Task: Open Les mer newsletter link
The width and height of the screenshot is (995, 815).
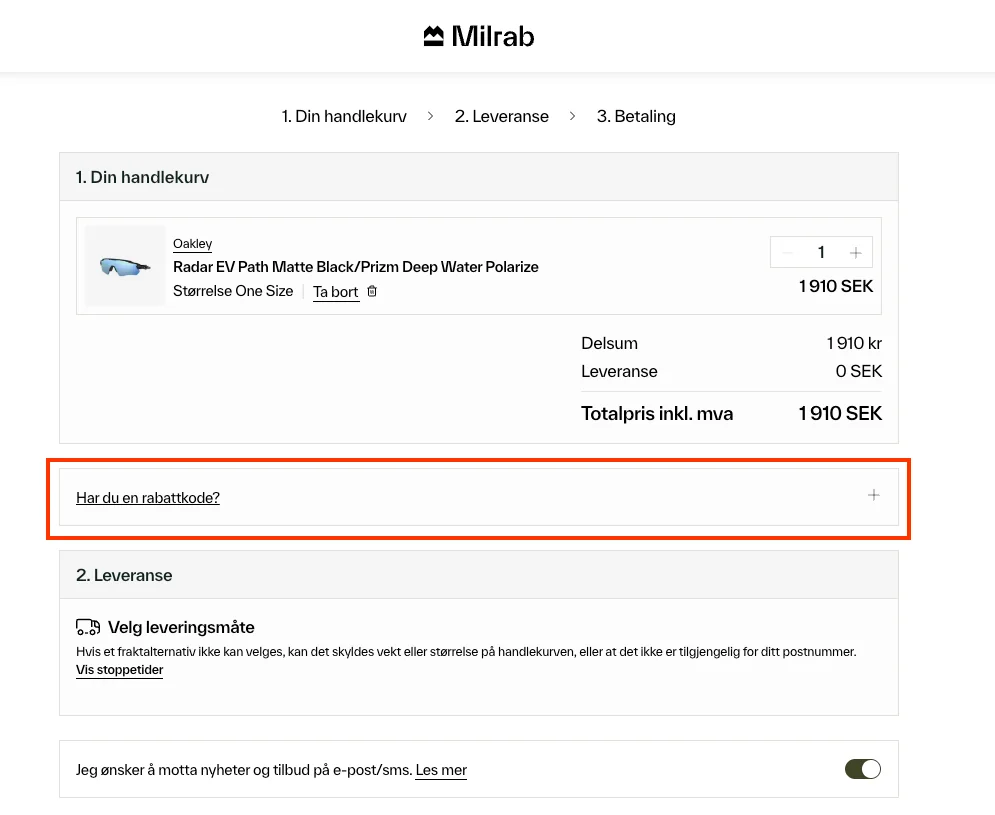Action: click(441, 770)
